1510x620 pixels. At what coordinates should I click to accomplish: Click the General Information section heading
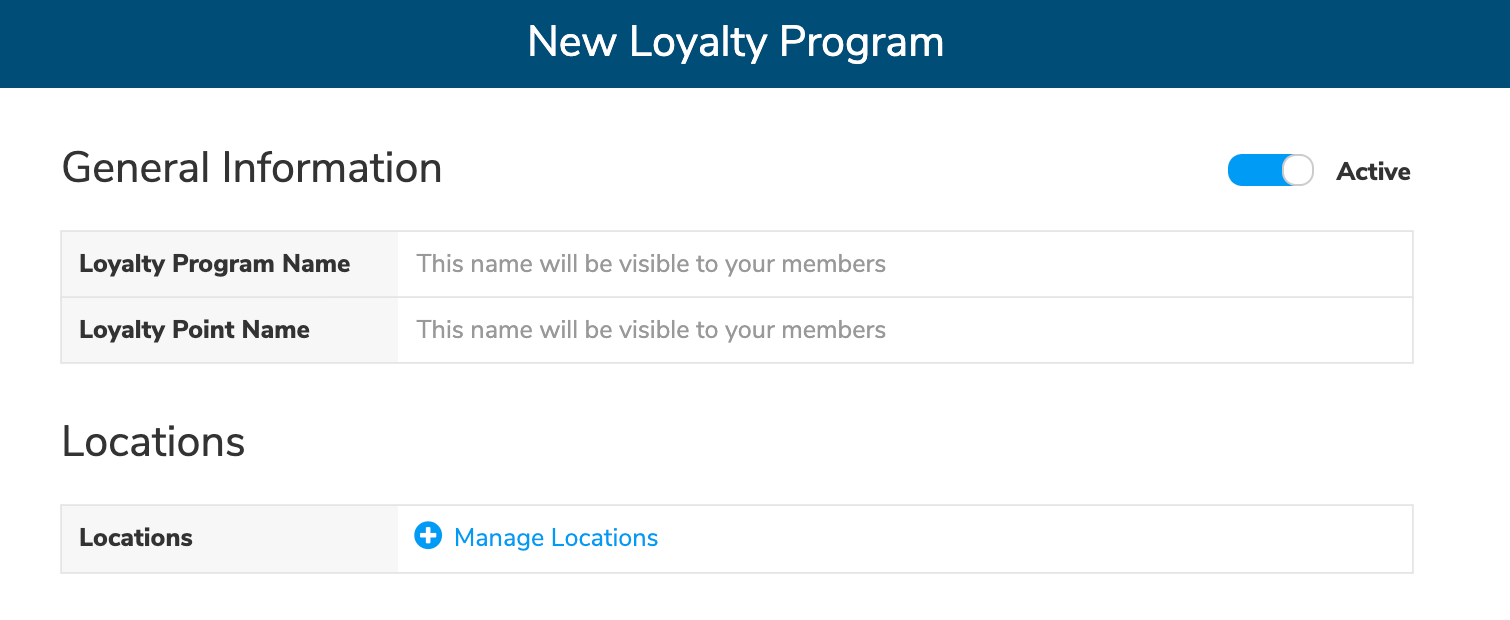pos(252,167)
